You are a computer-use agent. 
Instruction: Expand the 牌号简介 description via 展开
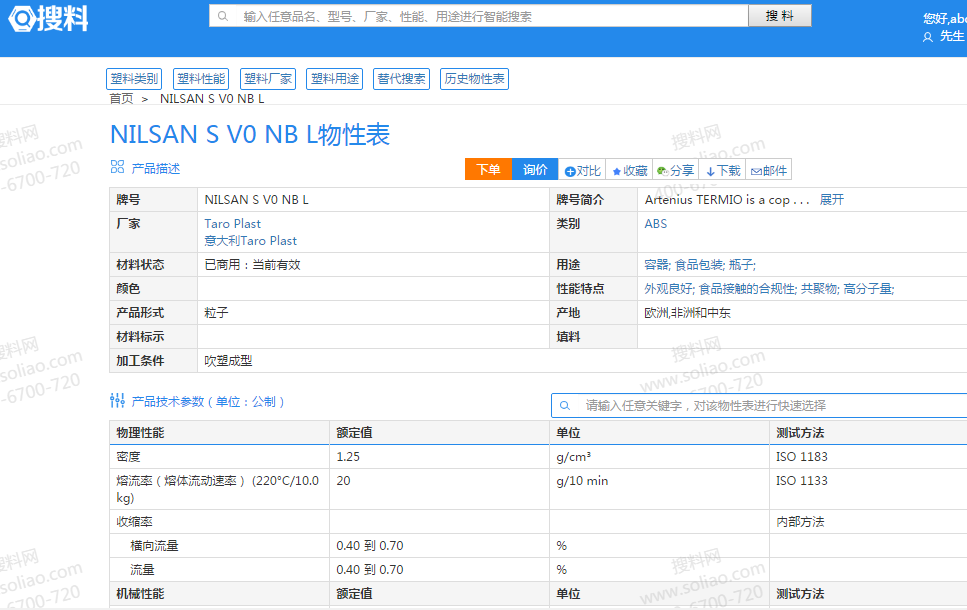(832, 199)
